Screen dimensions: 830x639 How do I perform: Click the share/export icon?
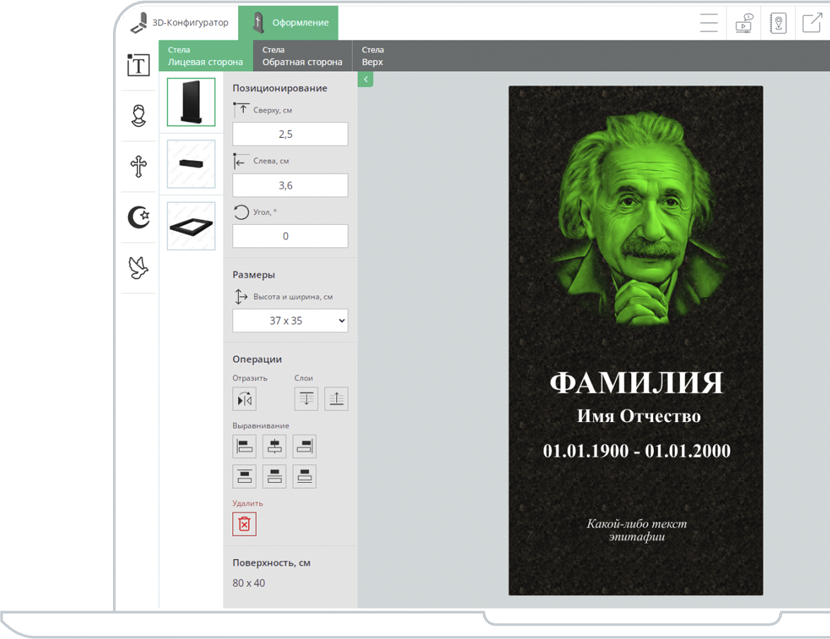click(x=812, y=23)
